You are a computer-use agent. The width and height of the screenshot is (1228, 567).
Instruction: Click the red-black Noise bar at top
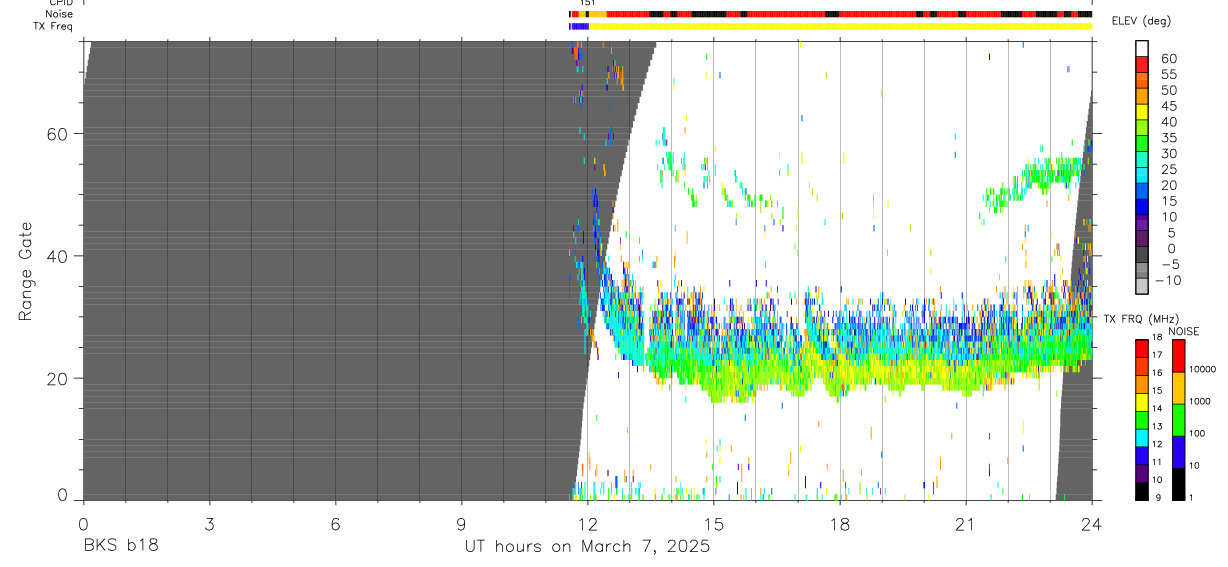tap(830, 14)
